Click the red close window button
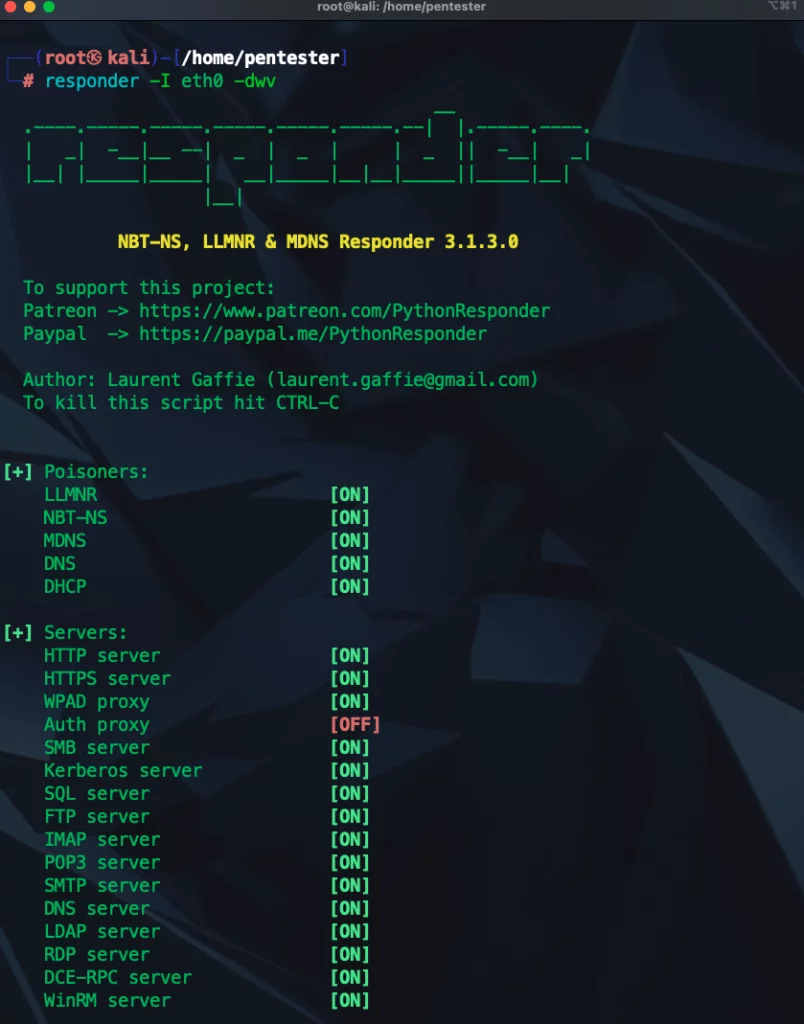Screen dimensions: 804x1024 click(x=10, y=7)
